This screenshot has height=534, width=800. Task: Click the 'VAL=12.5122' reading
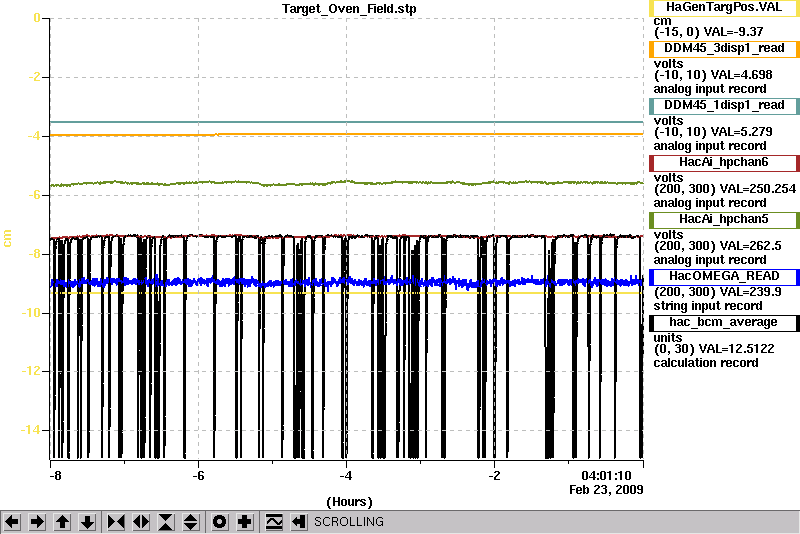coord(736,349)
